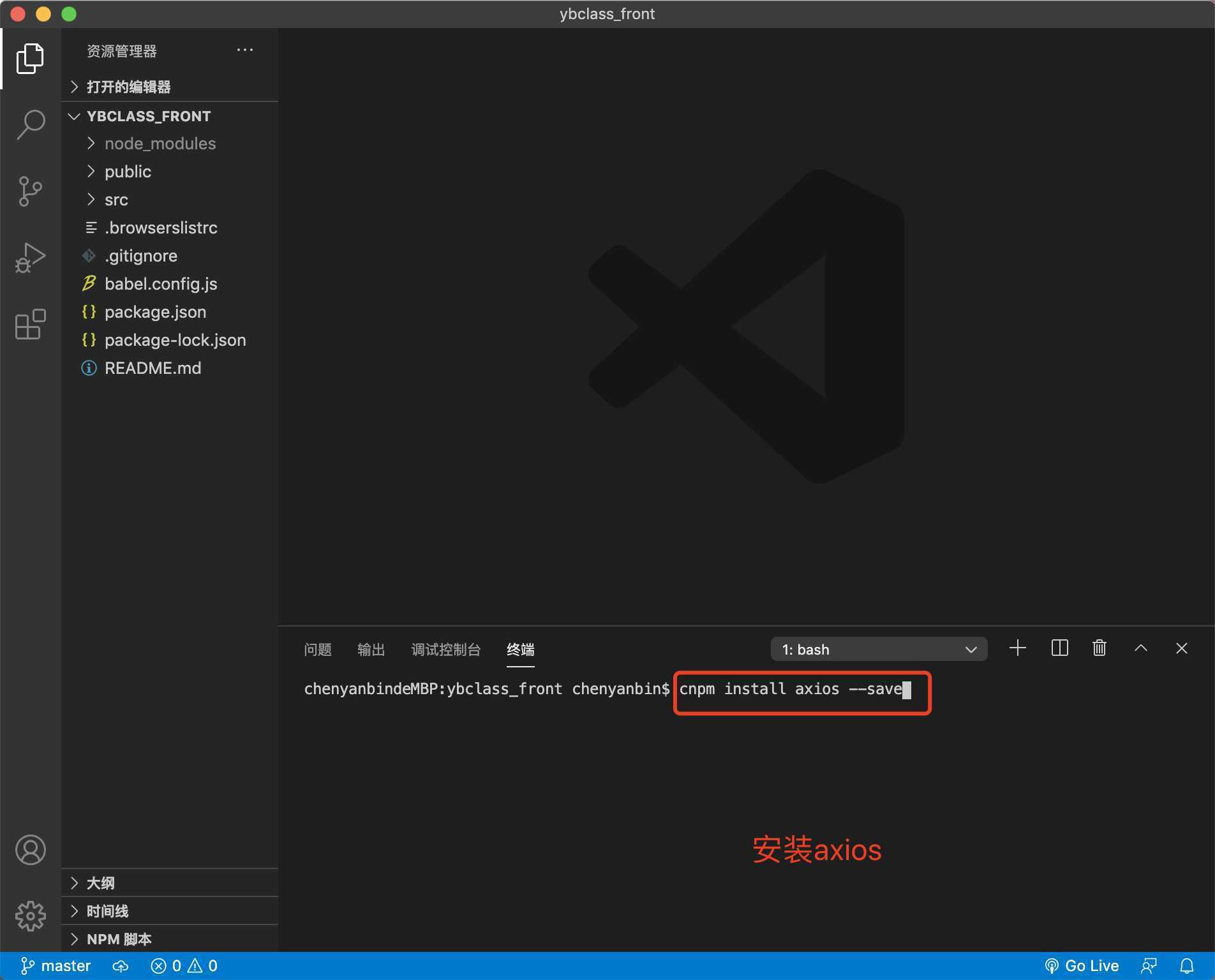Open the Accounts menu icon
The height and width of the screenshot is (980, 1215).
pos(30,850)
